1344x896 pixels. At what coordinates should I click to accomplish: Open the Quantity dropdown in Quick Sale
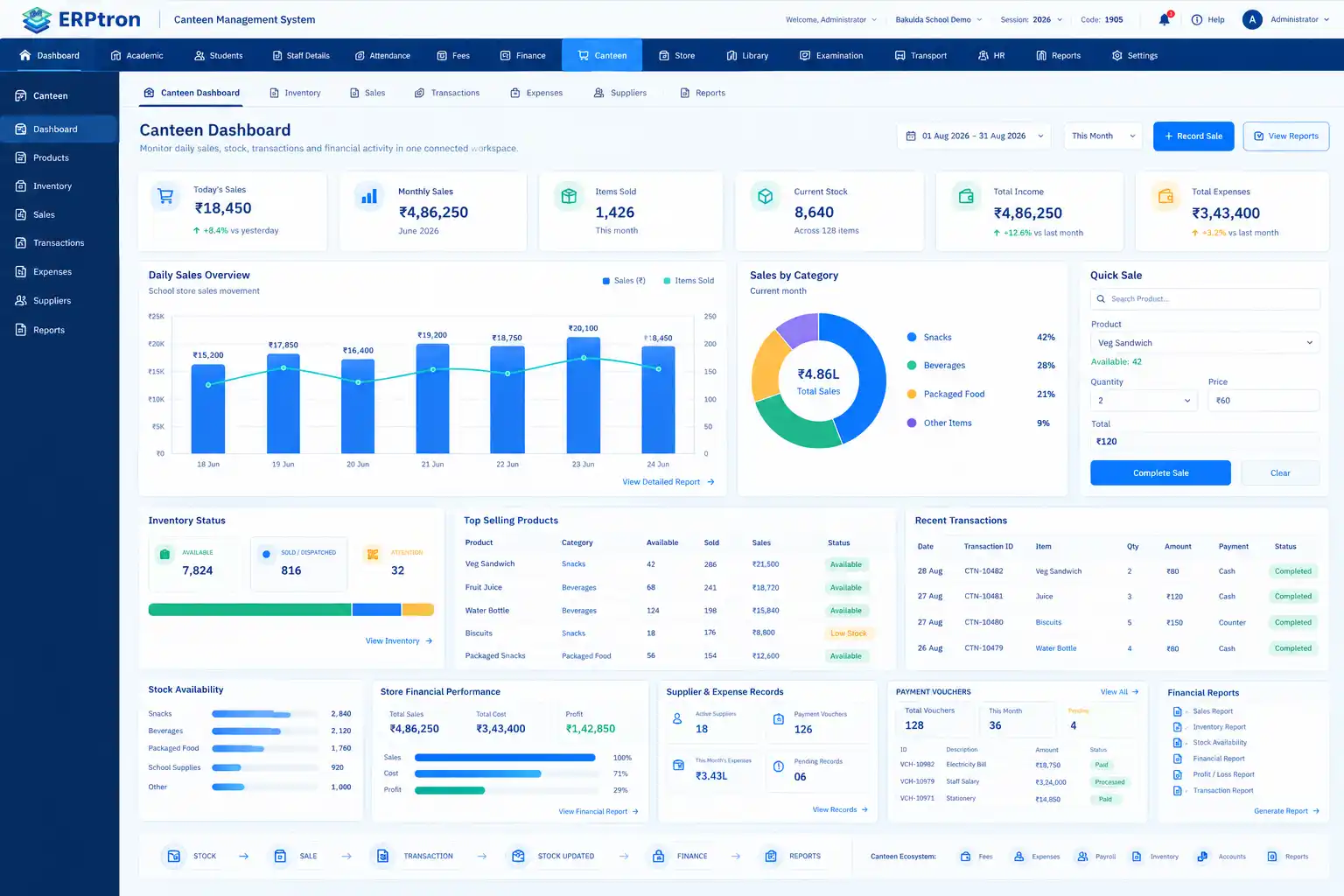(1143, 400)
